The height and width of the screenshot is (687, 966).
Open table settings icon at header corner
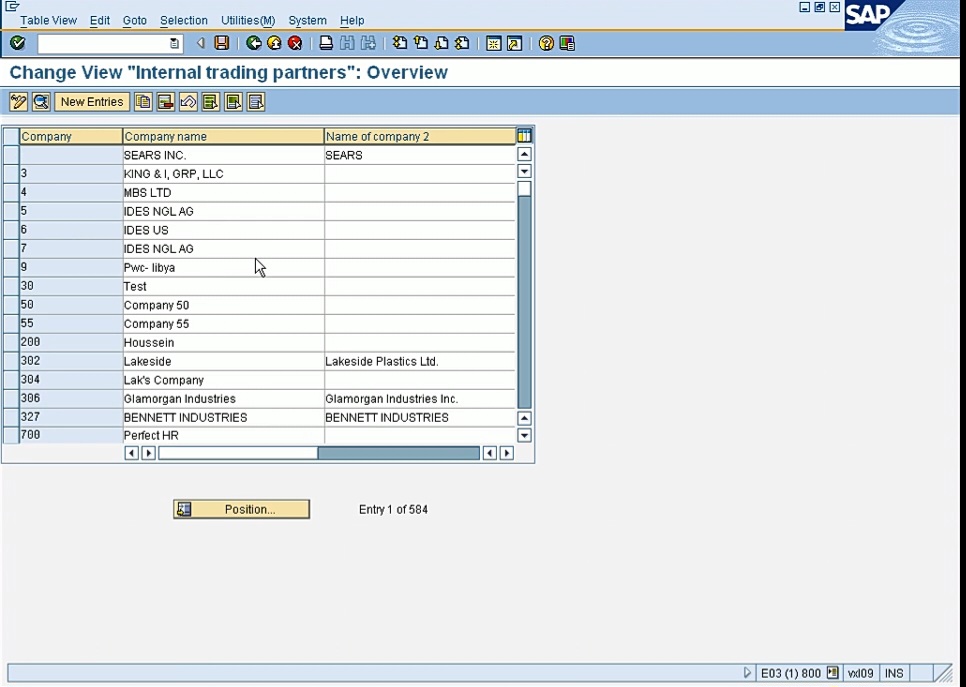pyautogui.click(x=524, y=136)
